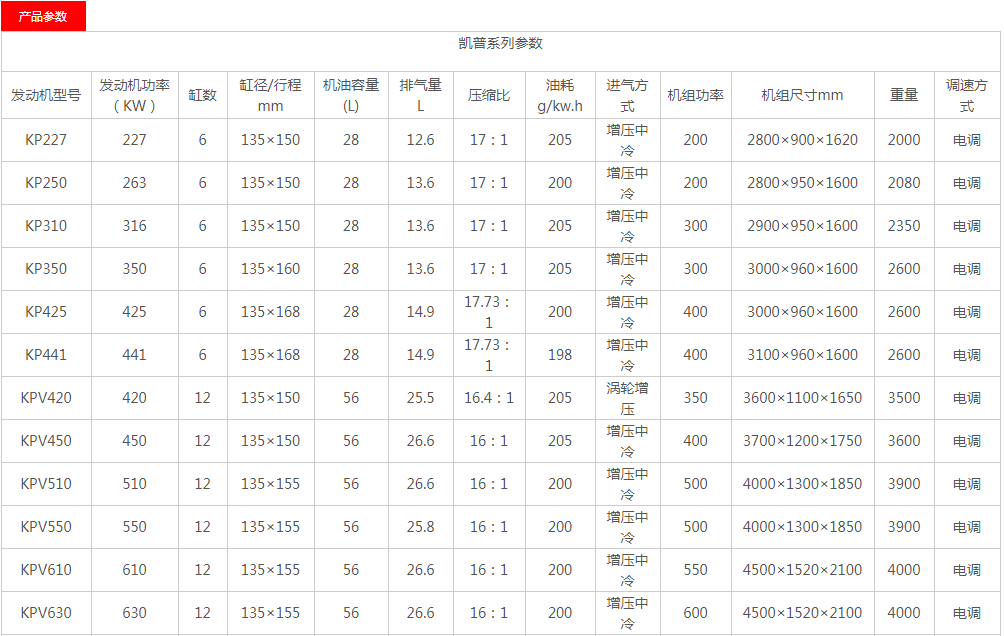Image resolution: width=1004 pixels, height=636 pixels.
Task: Select the KPV420 model cell
Action: pos(46,398)
